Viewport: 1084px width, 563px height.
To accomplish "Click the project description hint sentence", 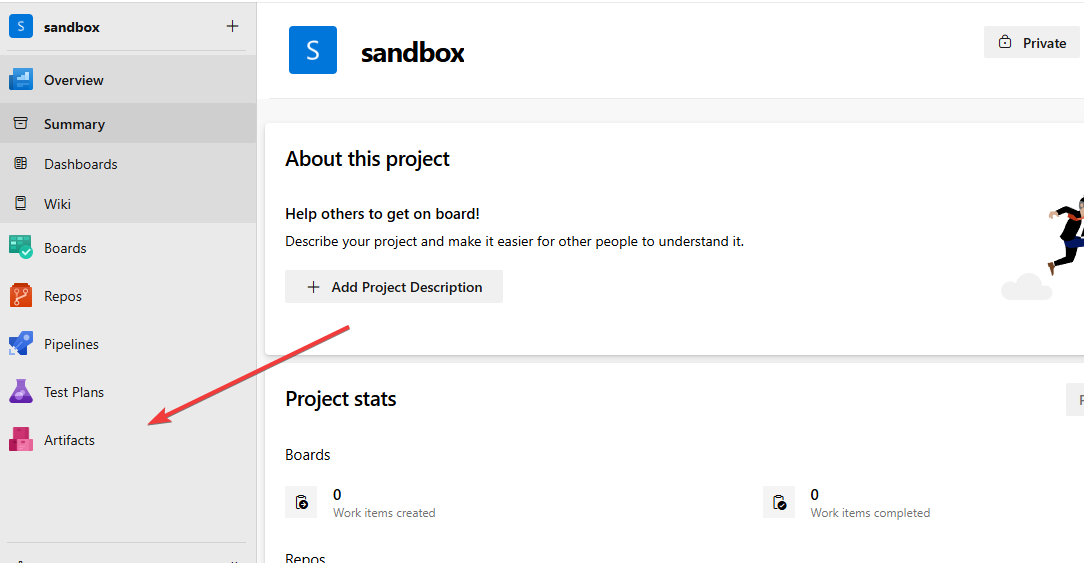I will [x=514, y=241].
